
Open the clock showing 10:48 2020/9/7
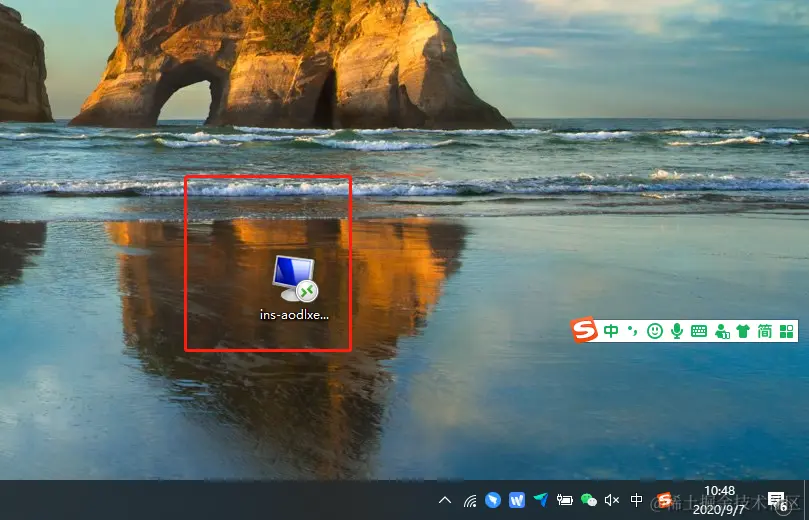click(x=719, y=500)
